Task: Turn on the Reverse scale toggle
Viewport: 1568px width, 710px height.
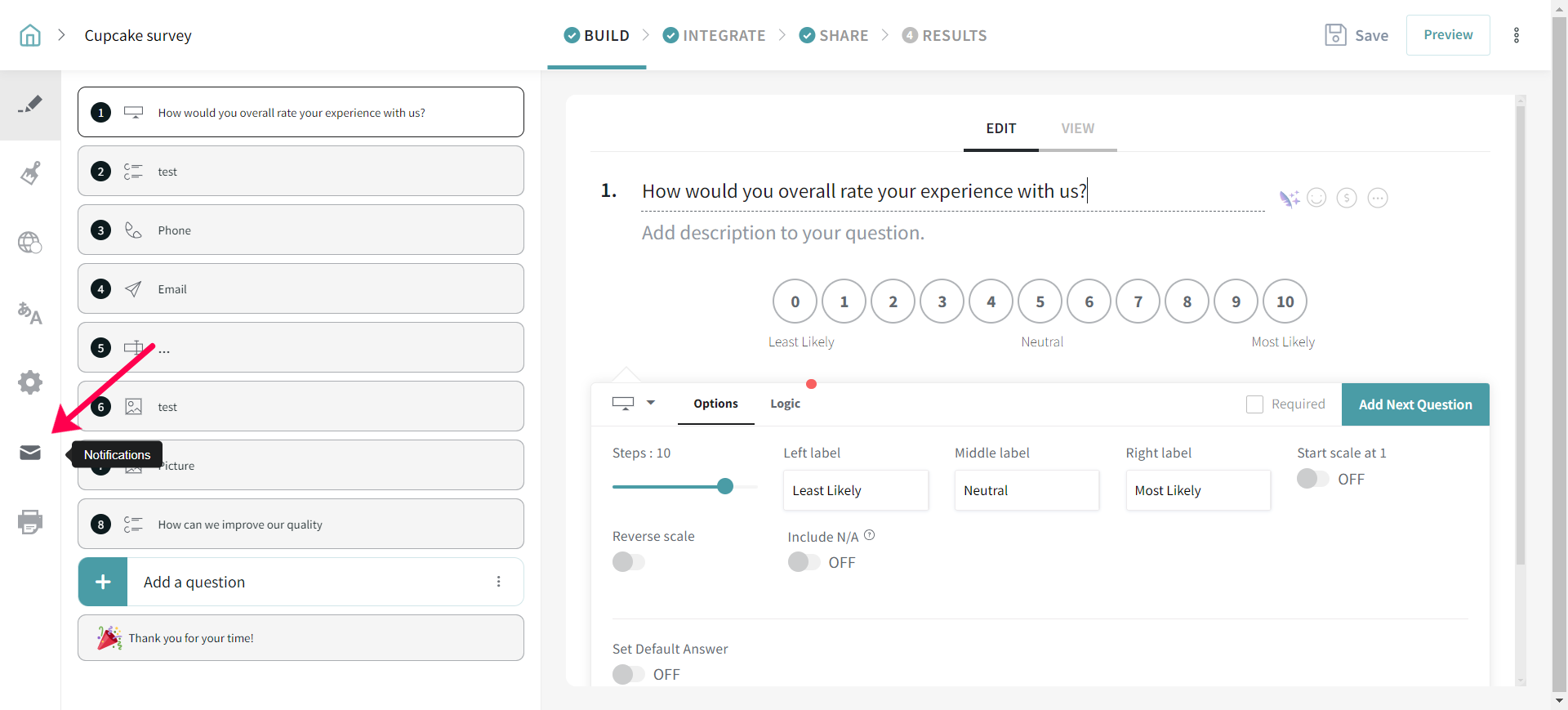Action: 628,562
